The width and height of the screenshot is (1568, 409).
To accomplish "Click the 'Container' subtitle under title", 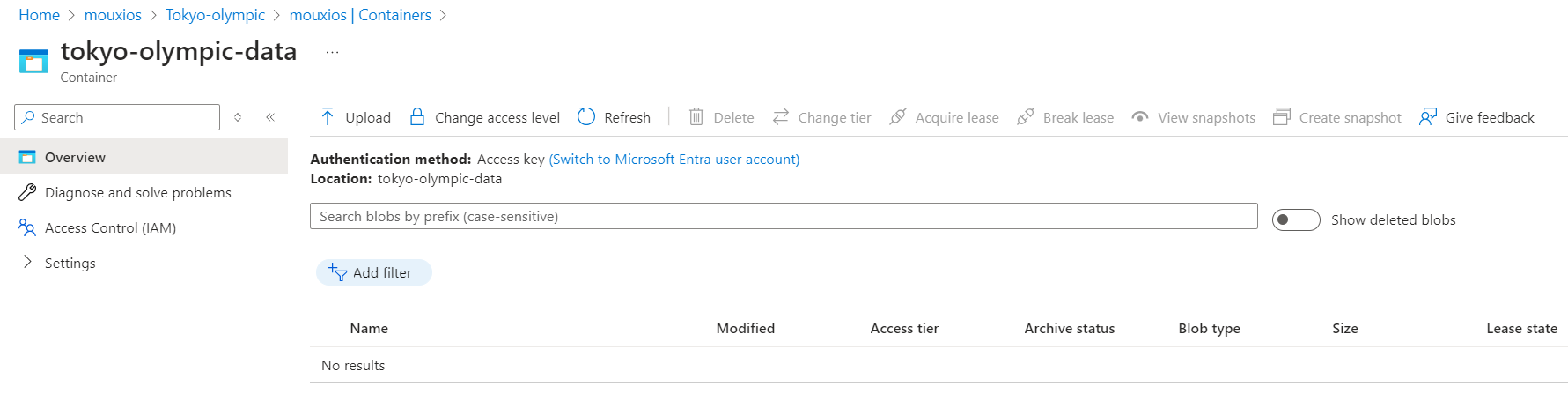I will tap(89, 78).
